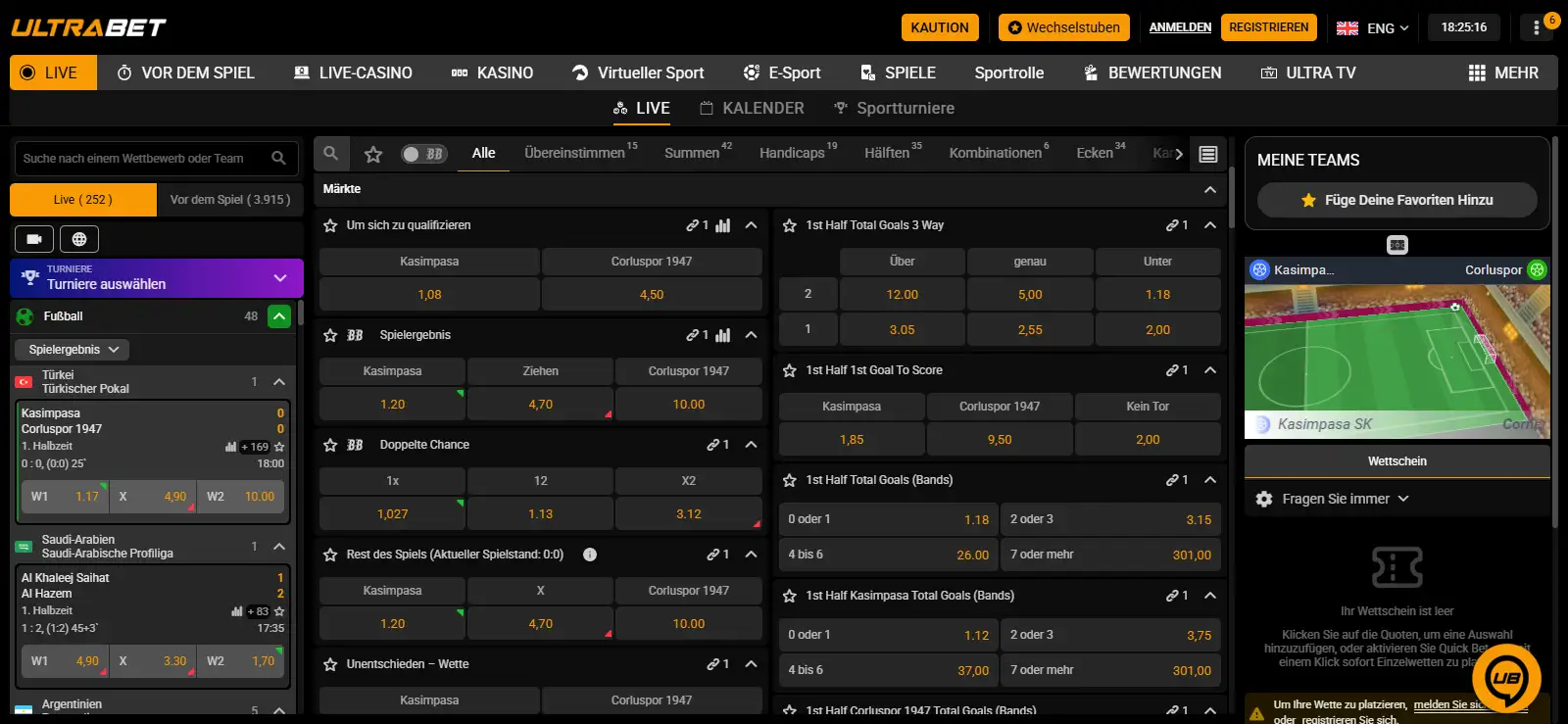Collapse the Fußball sports section
Image resolution: width=1568 pixels, height=724 pixels.
279,316
